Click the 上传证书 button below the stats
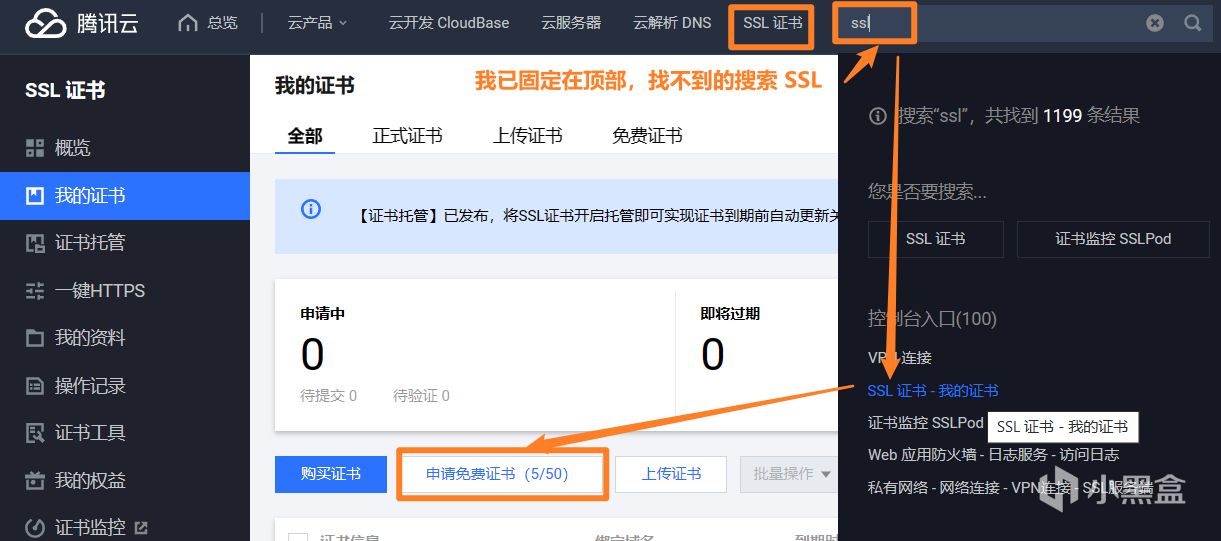Screen dimensions: 1221x541 pos(671,474)
